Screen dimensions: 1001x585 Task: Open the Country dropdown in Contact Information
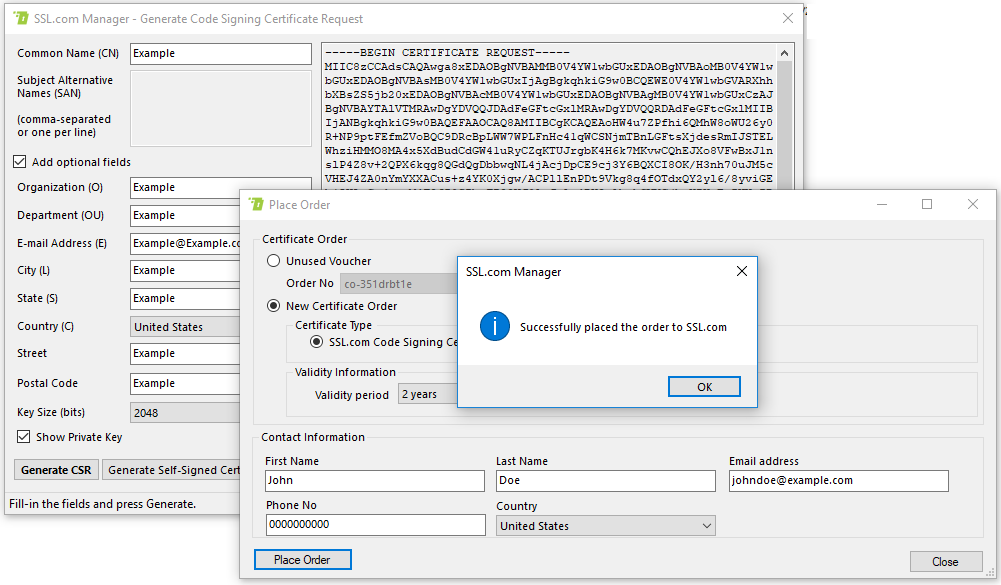click(605, 526)
